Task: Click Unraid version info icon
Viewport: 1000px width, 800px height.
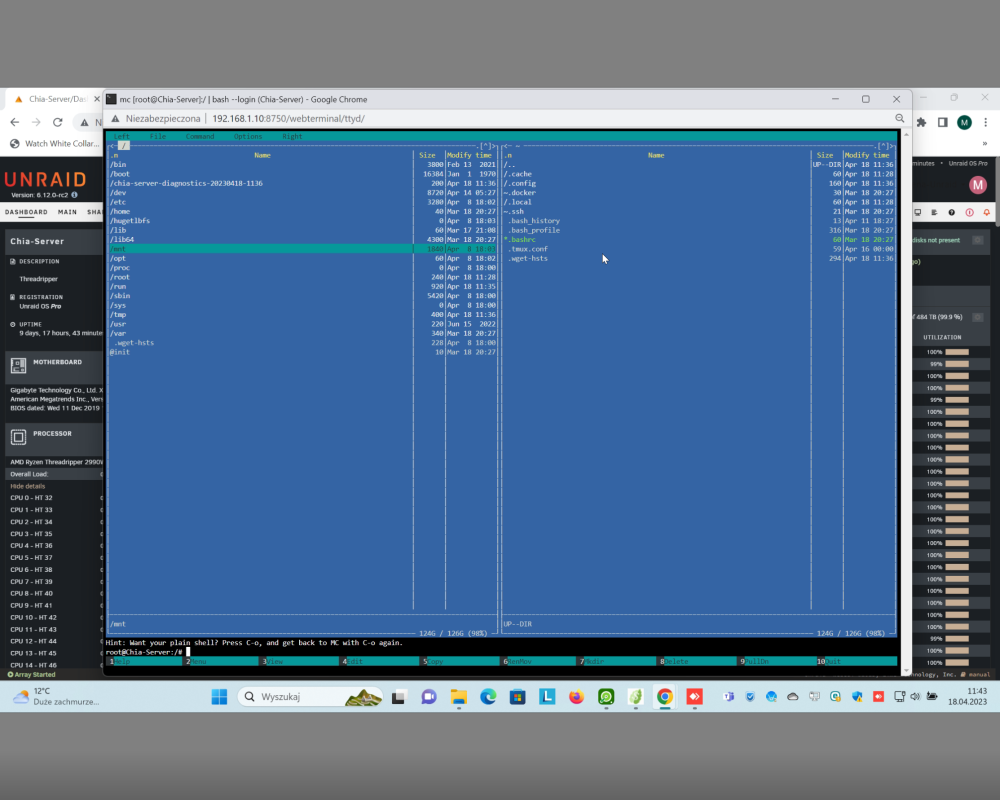Action: click(x=74, y=195)
